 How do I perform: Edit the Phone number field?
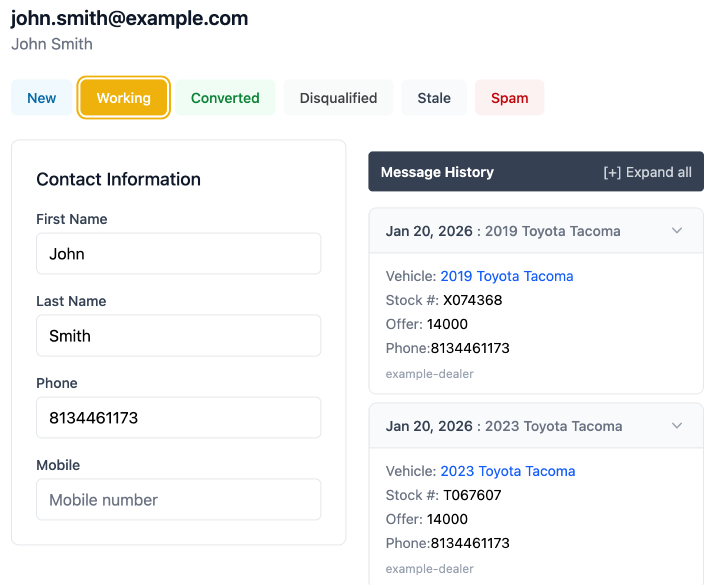178,418
